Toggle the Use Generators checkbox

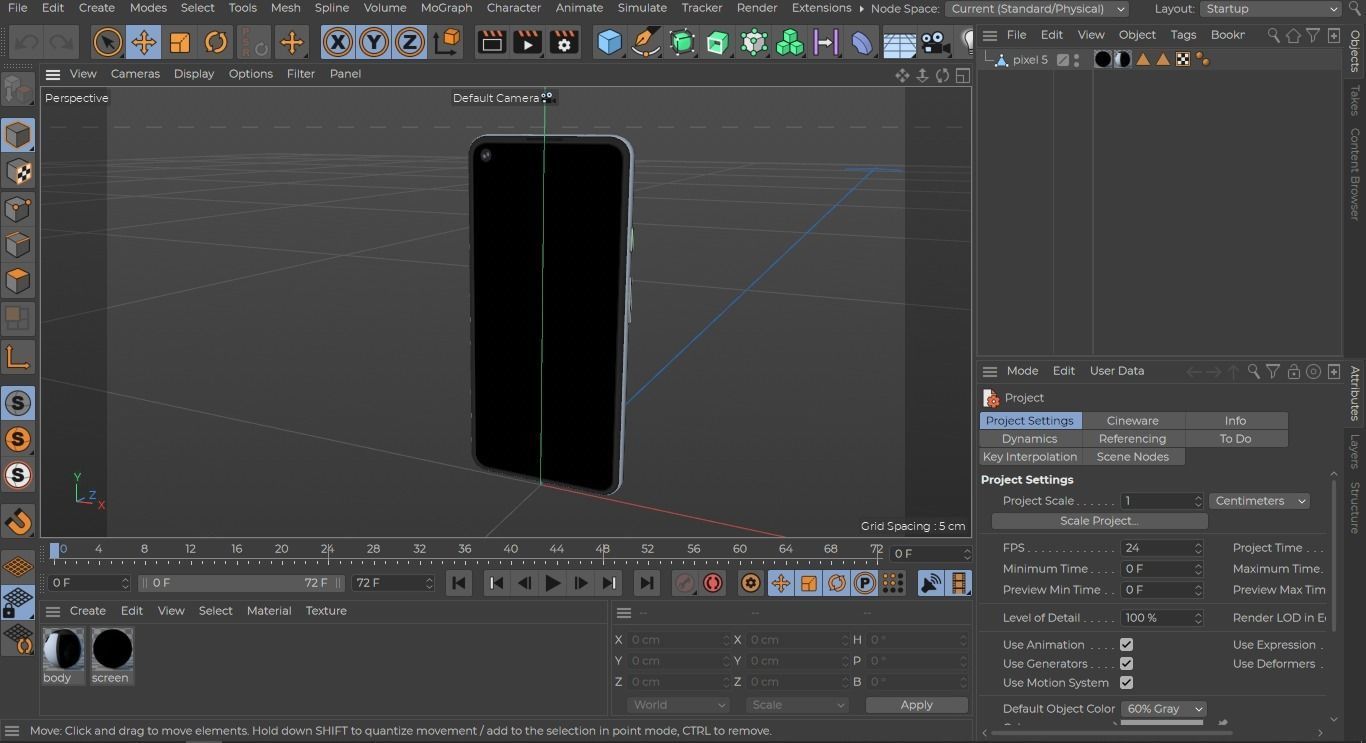pyautogui.click(x=1126, y=664)
